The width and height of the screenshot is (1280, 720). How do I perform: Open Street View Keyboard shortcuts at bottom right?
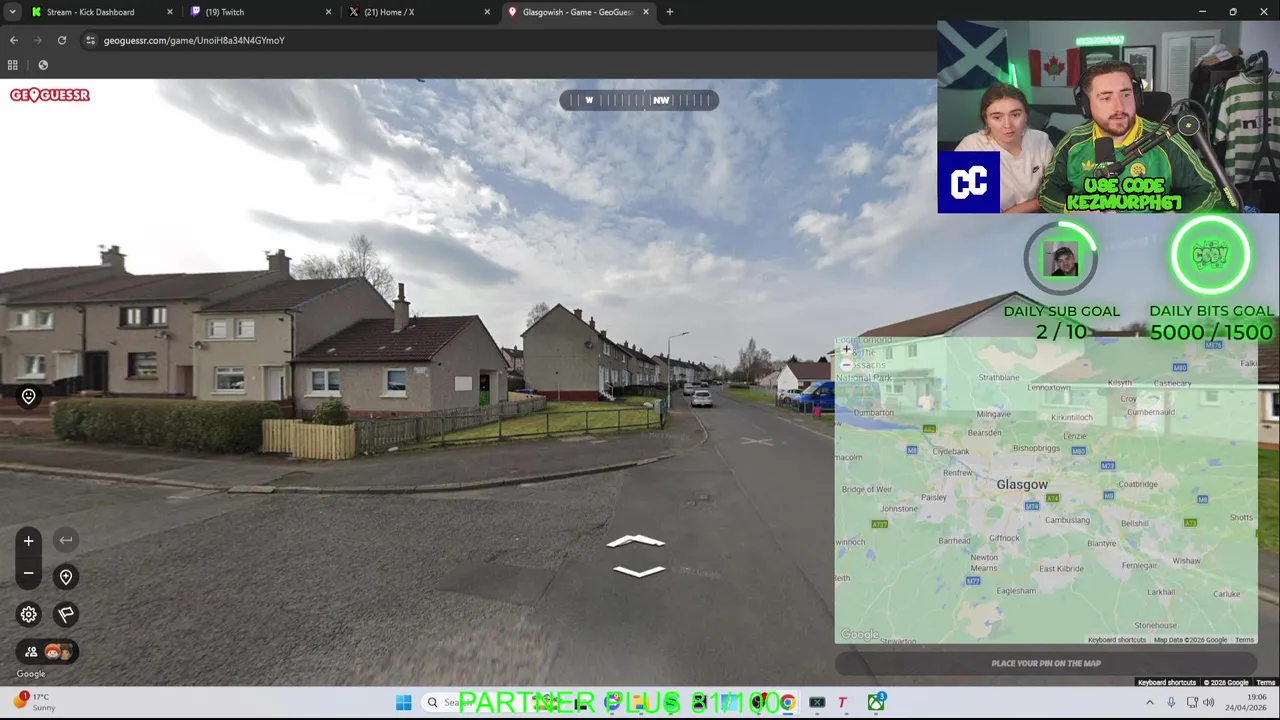pos(1166,682)
